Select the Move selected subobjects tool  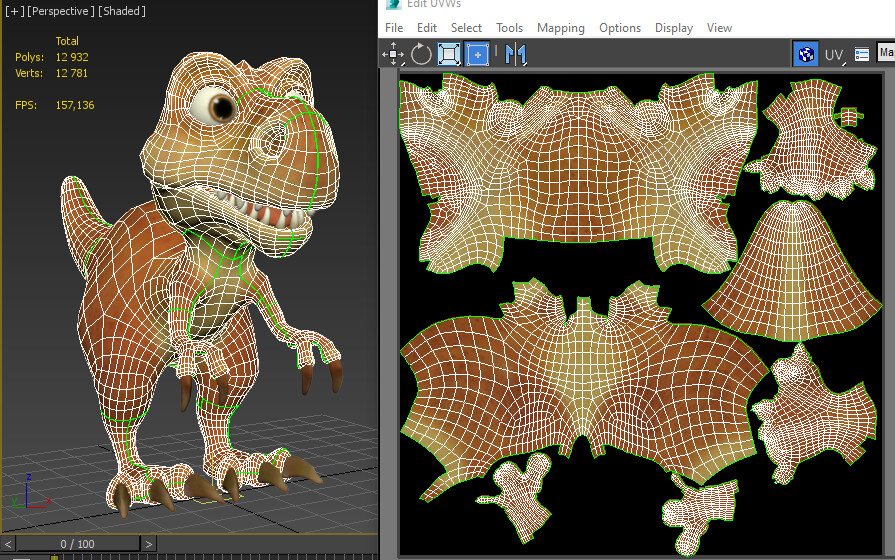pos(393,54)
